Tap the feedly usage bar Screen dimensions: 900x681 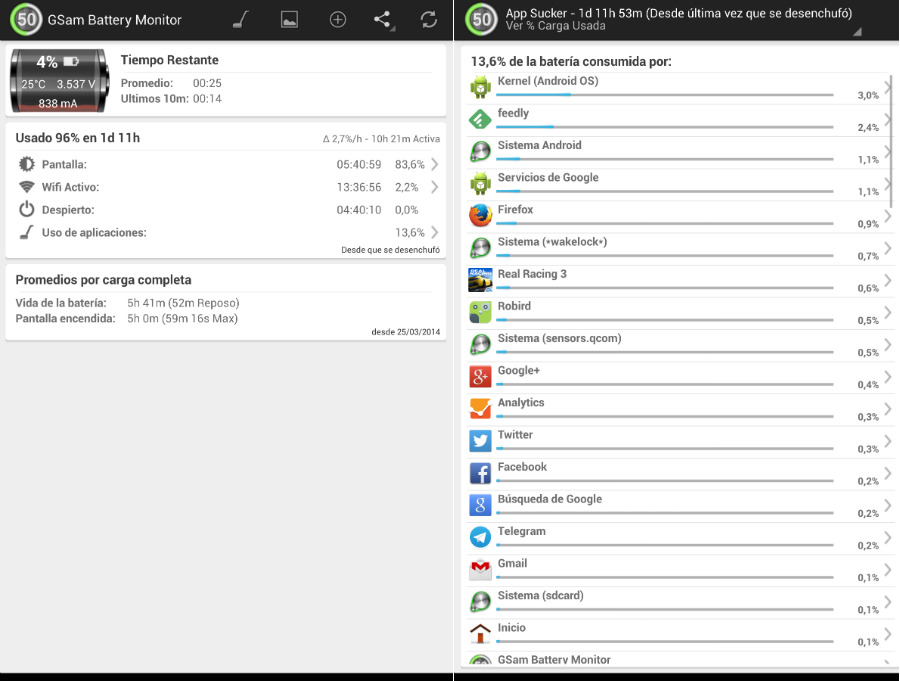pyautogui.click(x=665, y=127)
